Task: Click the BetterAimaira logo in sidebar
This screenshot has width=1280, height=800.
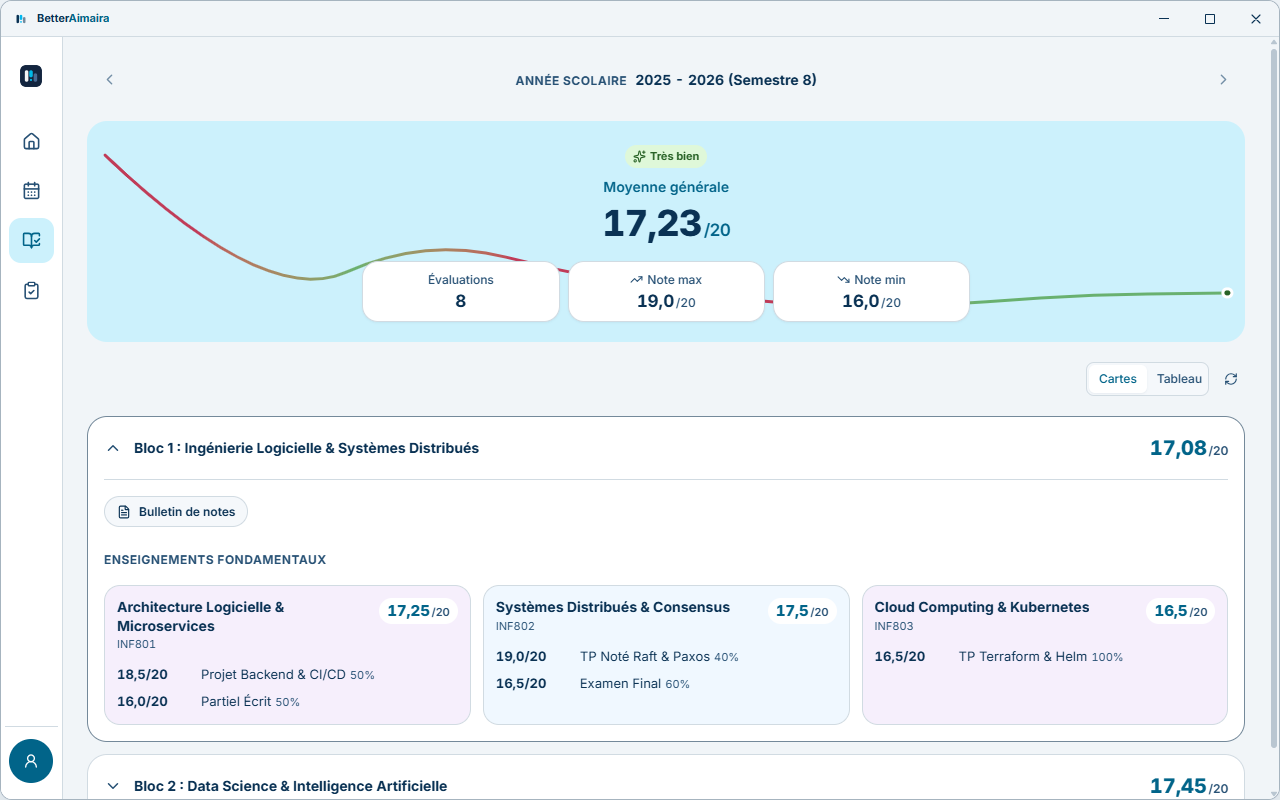Action: coord(31,76)
